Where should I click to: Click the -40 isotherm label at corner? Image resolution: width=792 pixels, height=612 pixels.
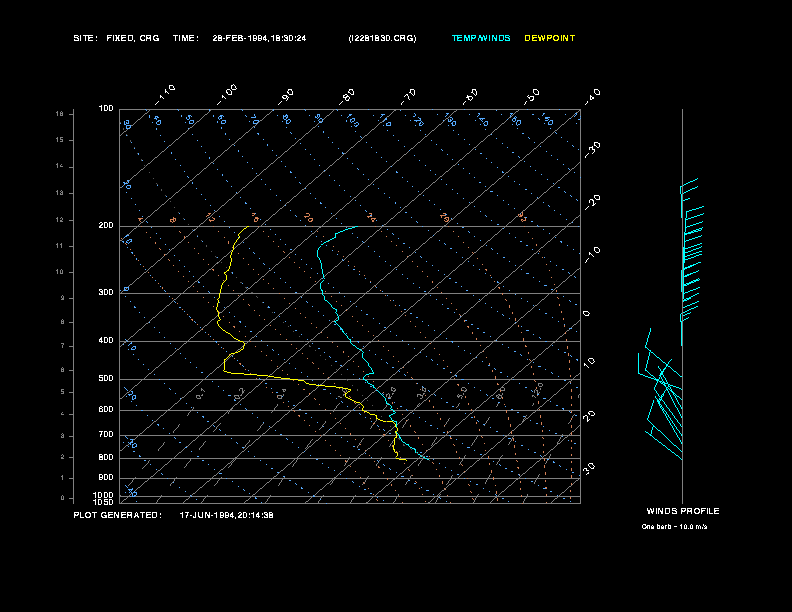[592, 97]
